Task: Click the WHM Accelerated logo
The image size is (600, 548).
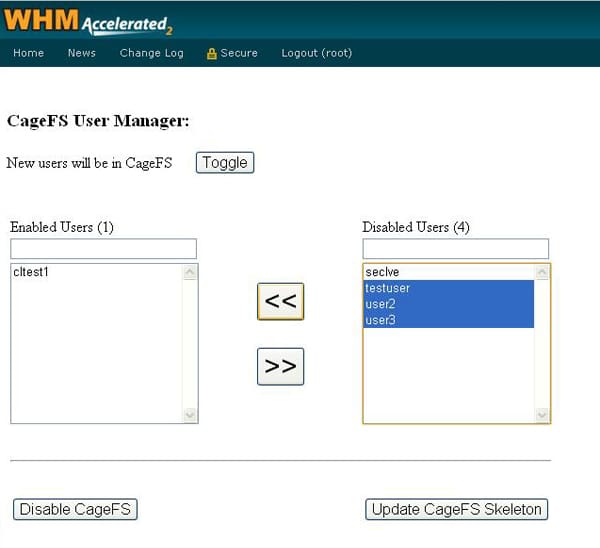Action: (x=88, y=21)
